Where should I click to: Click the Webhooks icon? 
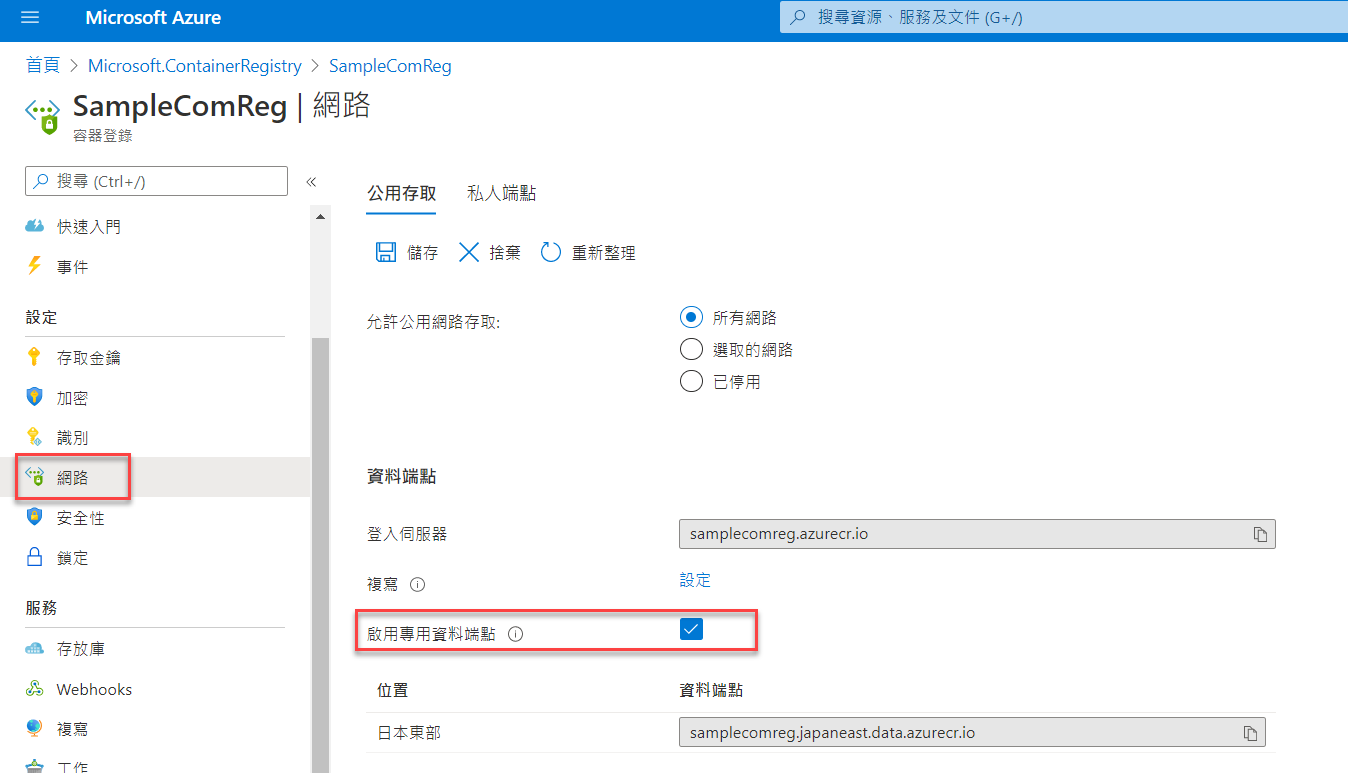[x=35, y=689]
